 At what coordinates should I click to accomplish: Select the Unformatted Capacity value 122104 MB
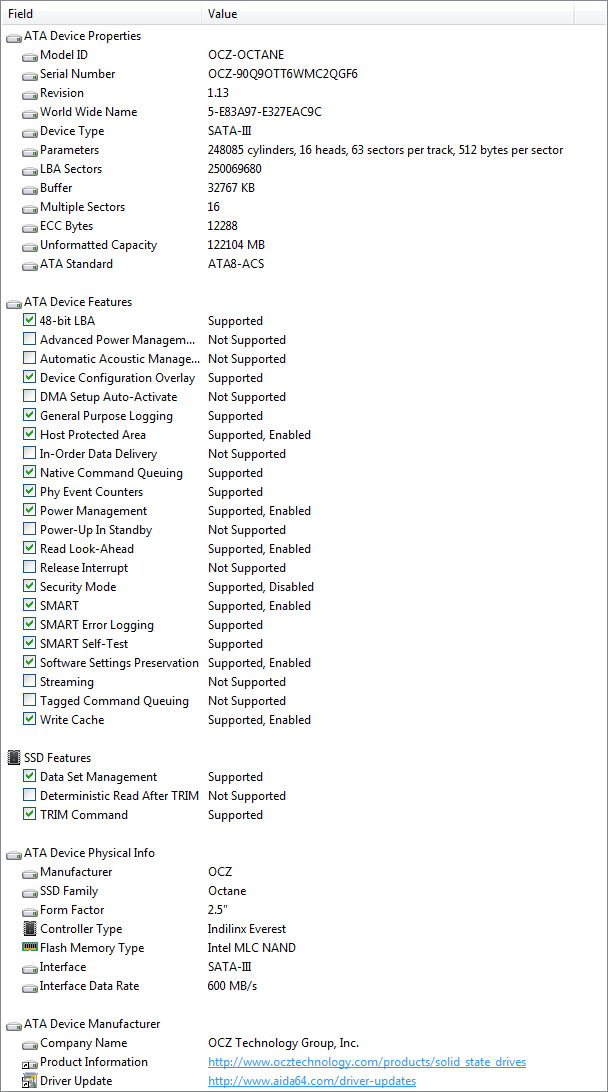[236, 245]
